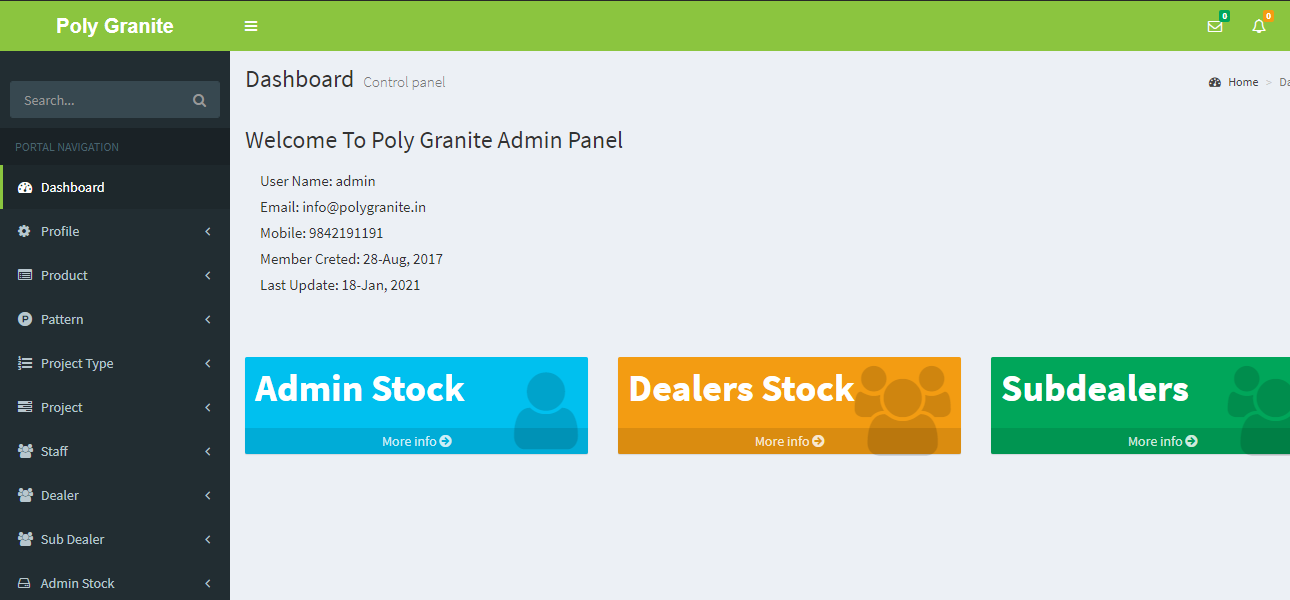Click the search magnifier icon

point(199,100)
